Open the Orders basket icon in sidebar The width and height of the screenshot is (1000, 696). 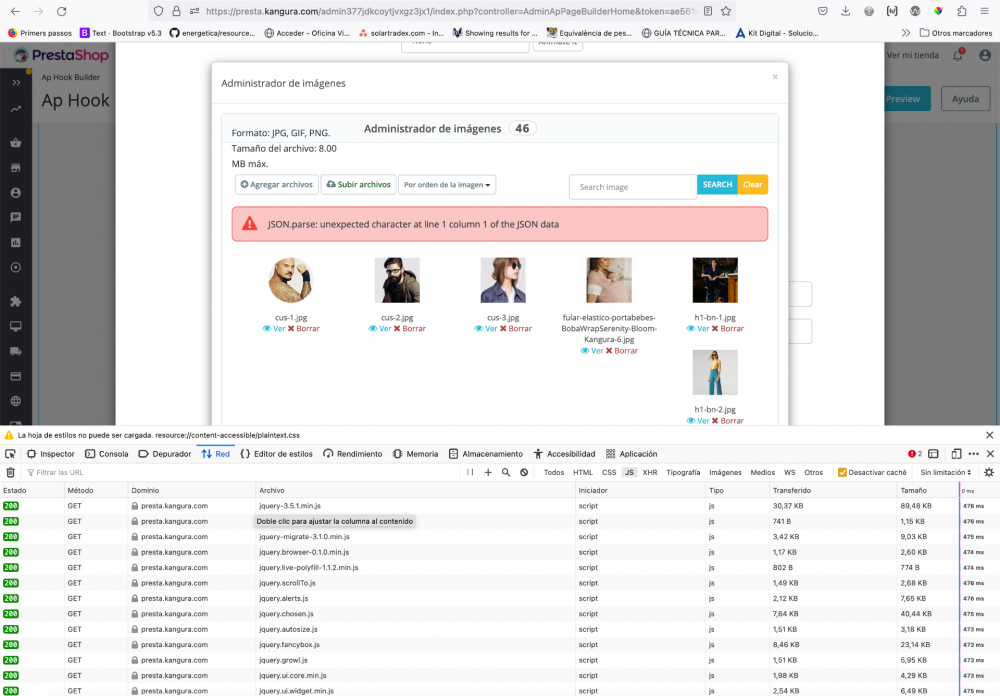tap(16, 143)
